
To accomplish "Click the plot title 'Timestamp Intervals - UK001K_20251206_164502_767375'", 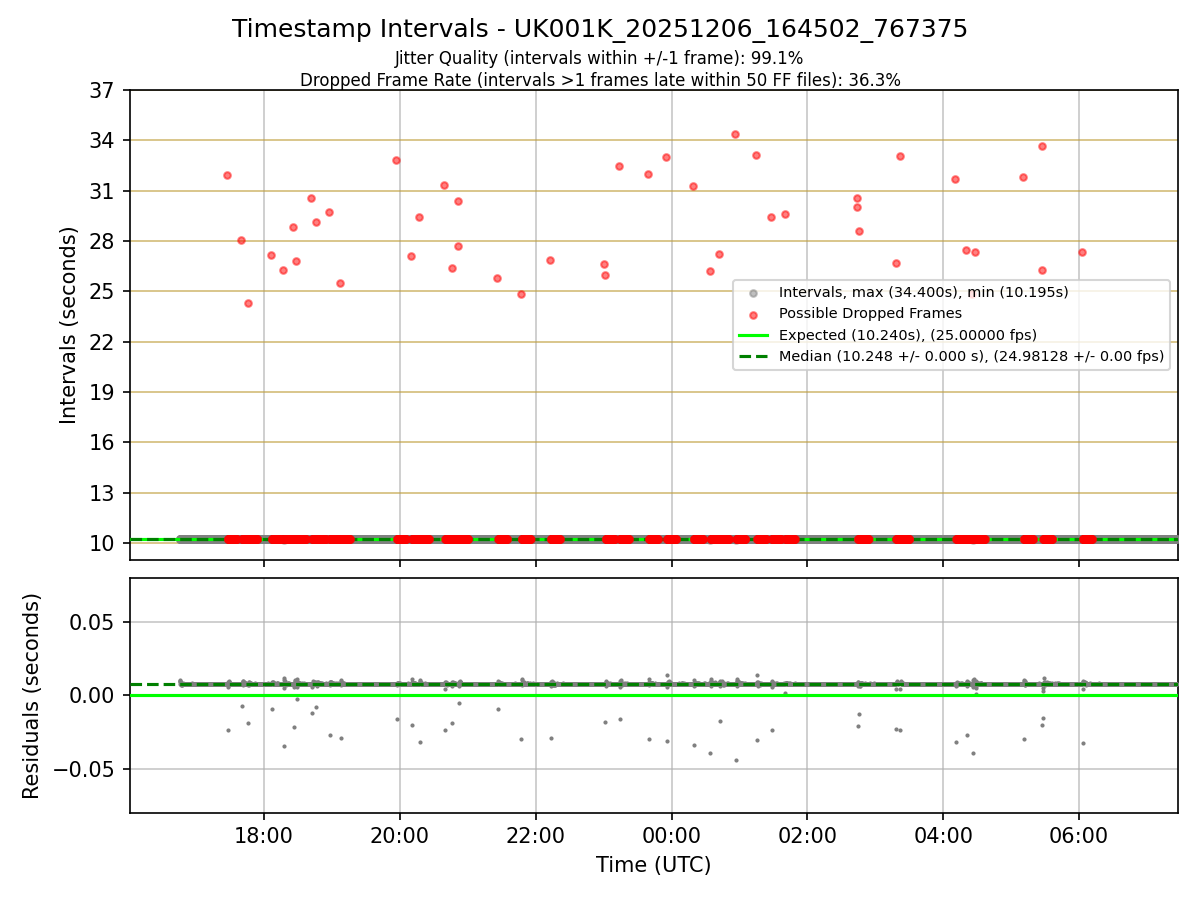I will (x=600, y=29).
